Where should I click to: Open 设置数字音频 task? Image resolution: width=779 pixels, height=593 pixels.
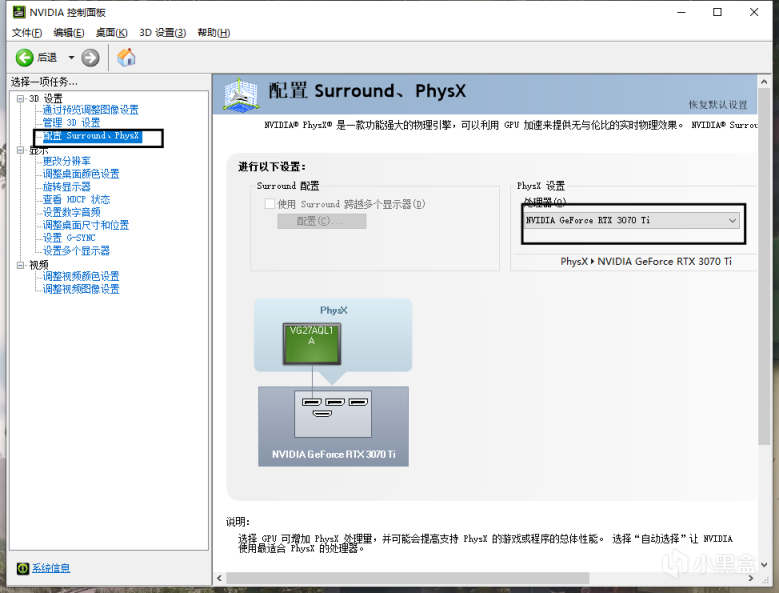pos(72,213)
